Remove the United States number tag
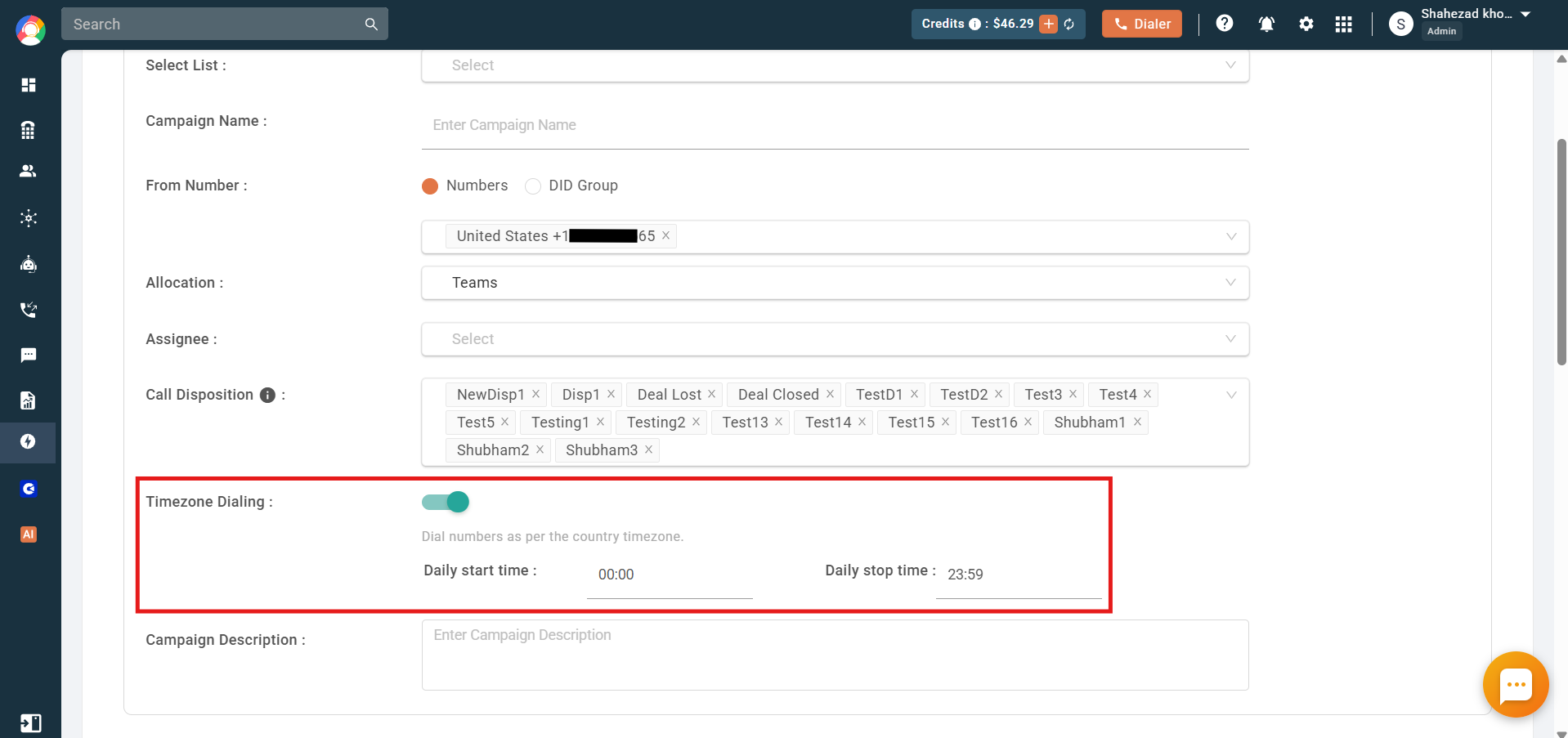The width and height of the screenshot is (1568, 738). coord(666,235)
